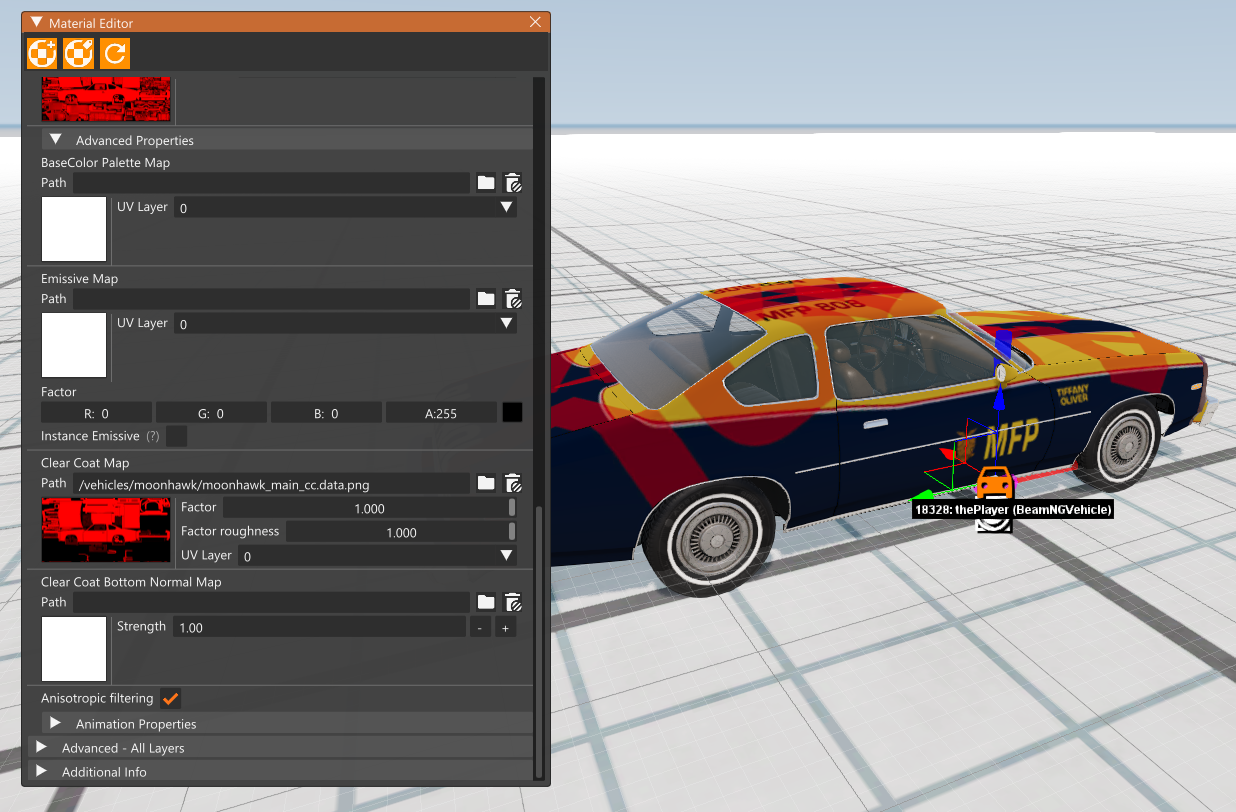1236x812 pixels.
Task: Click the second checkered material toolbar icon
Action: [x=78, y=53]
